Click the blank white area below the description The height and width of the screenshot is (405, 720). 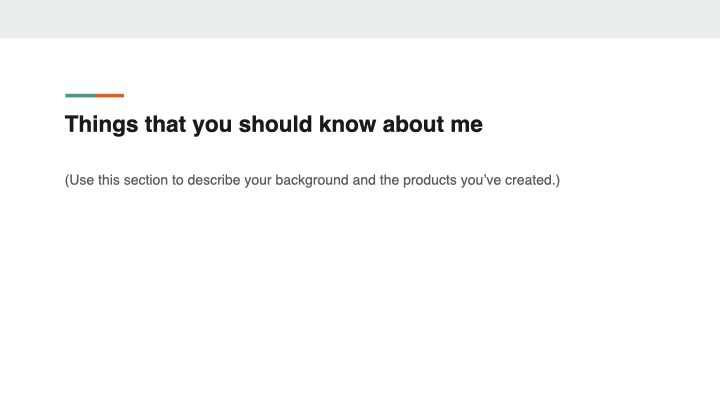coord(360,300)
